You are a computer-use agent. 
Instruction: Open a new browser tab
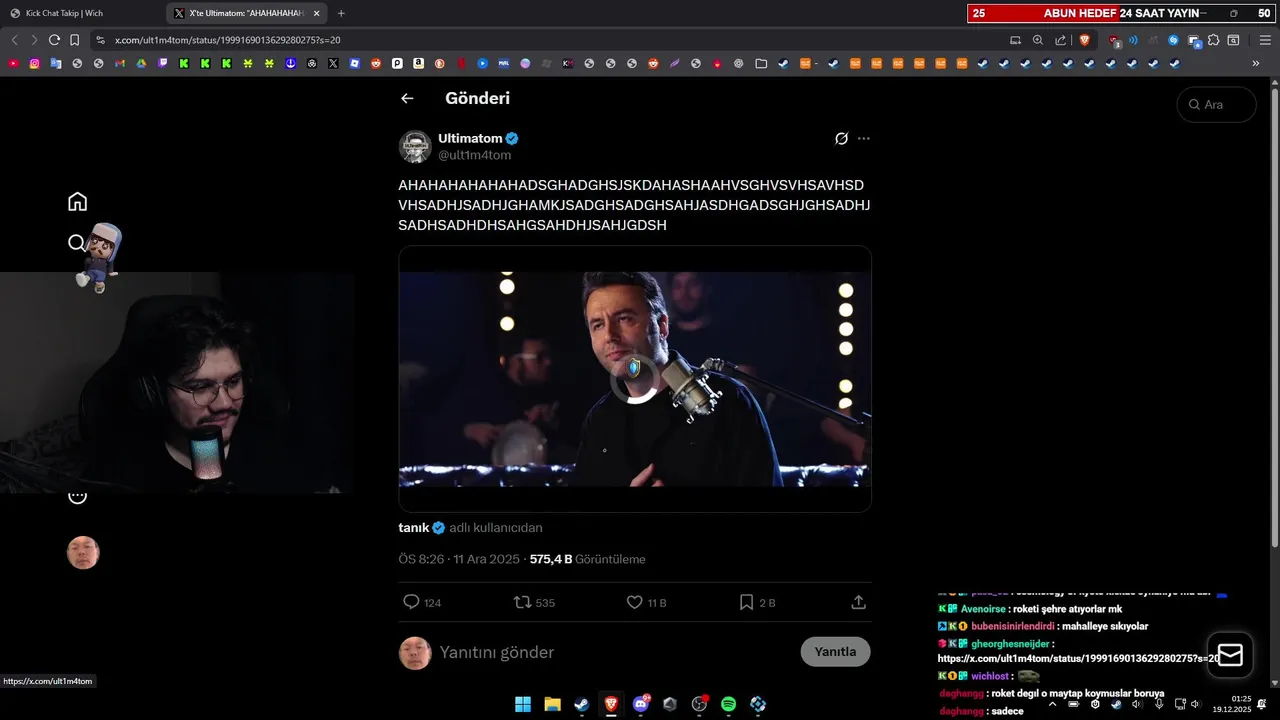341,13
